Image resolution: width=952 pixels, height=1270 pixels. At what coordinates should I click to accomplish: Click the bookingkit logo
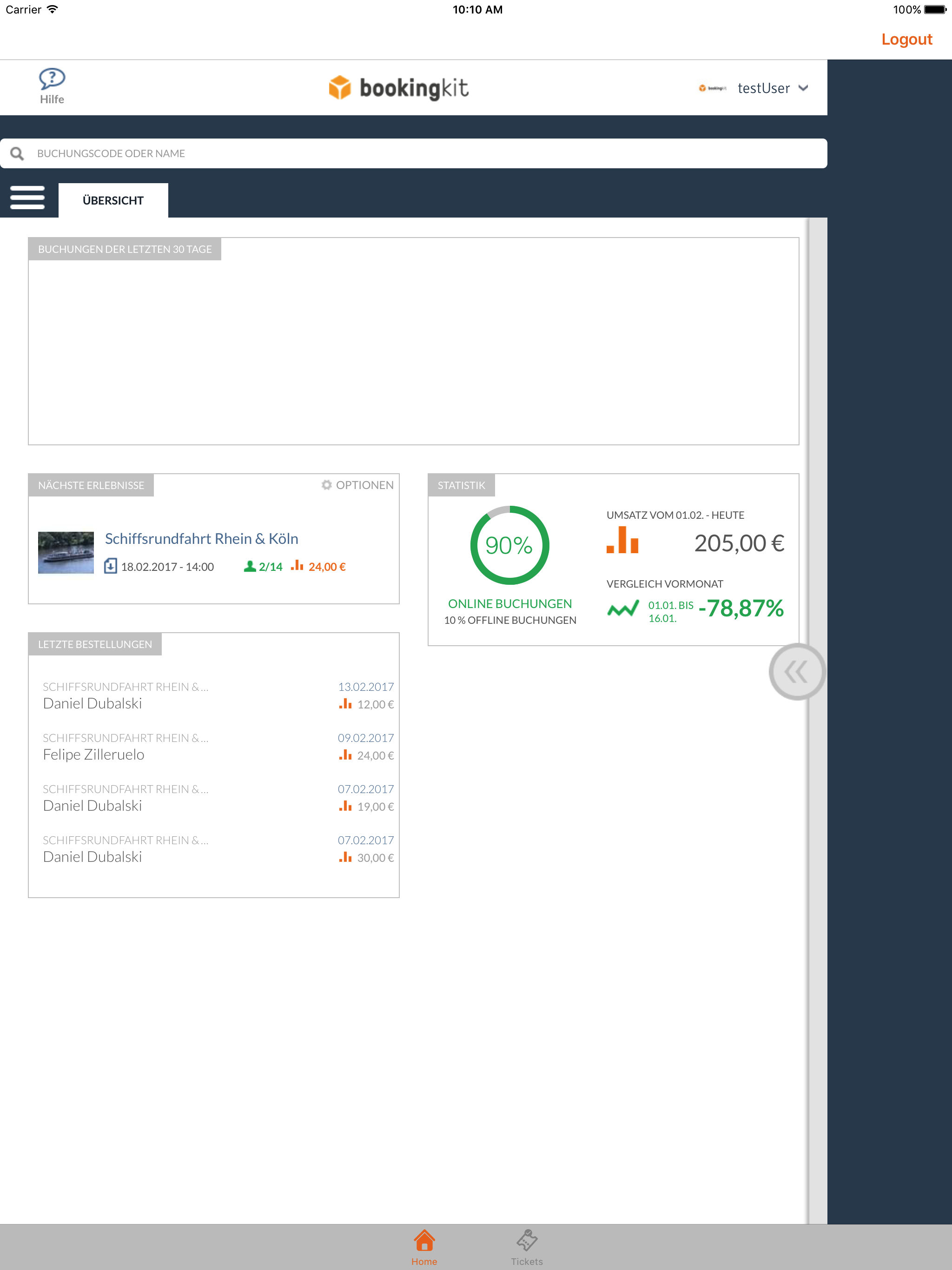tap(398, 88)
